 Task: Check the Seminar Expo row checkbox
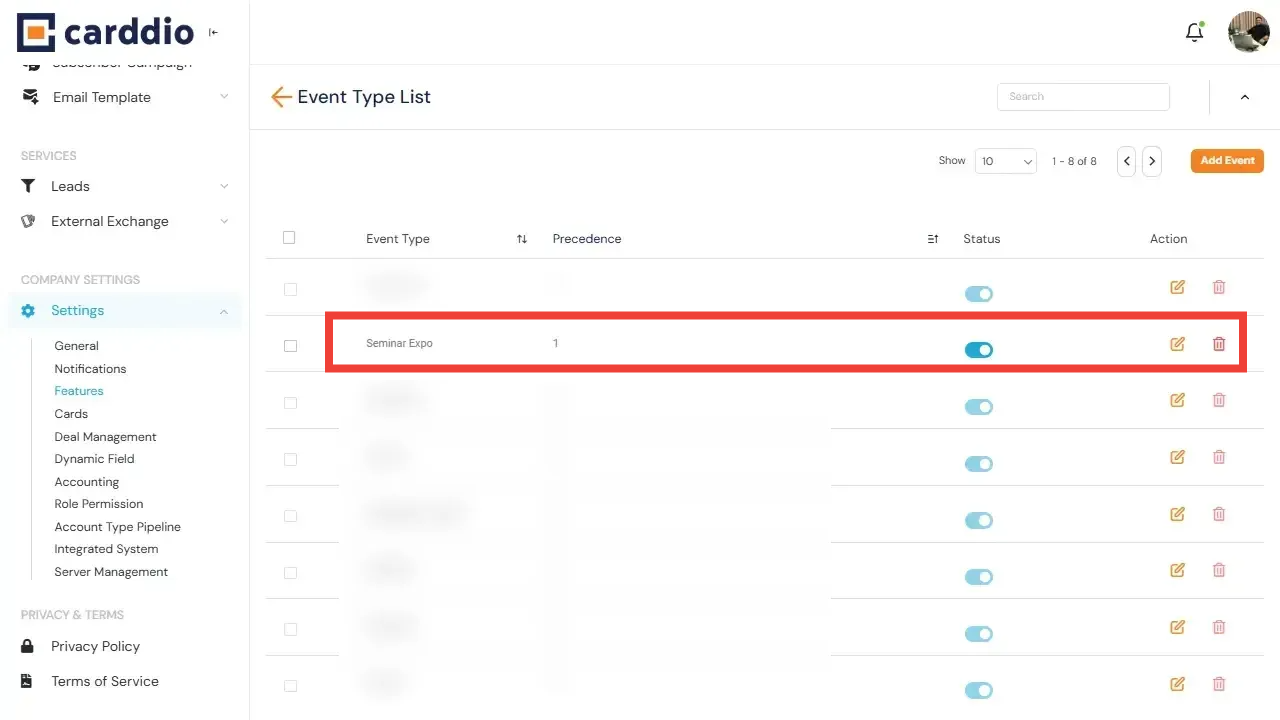(290, 346)
